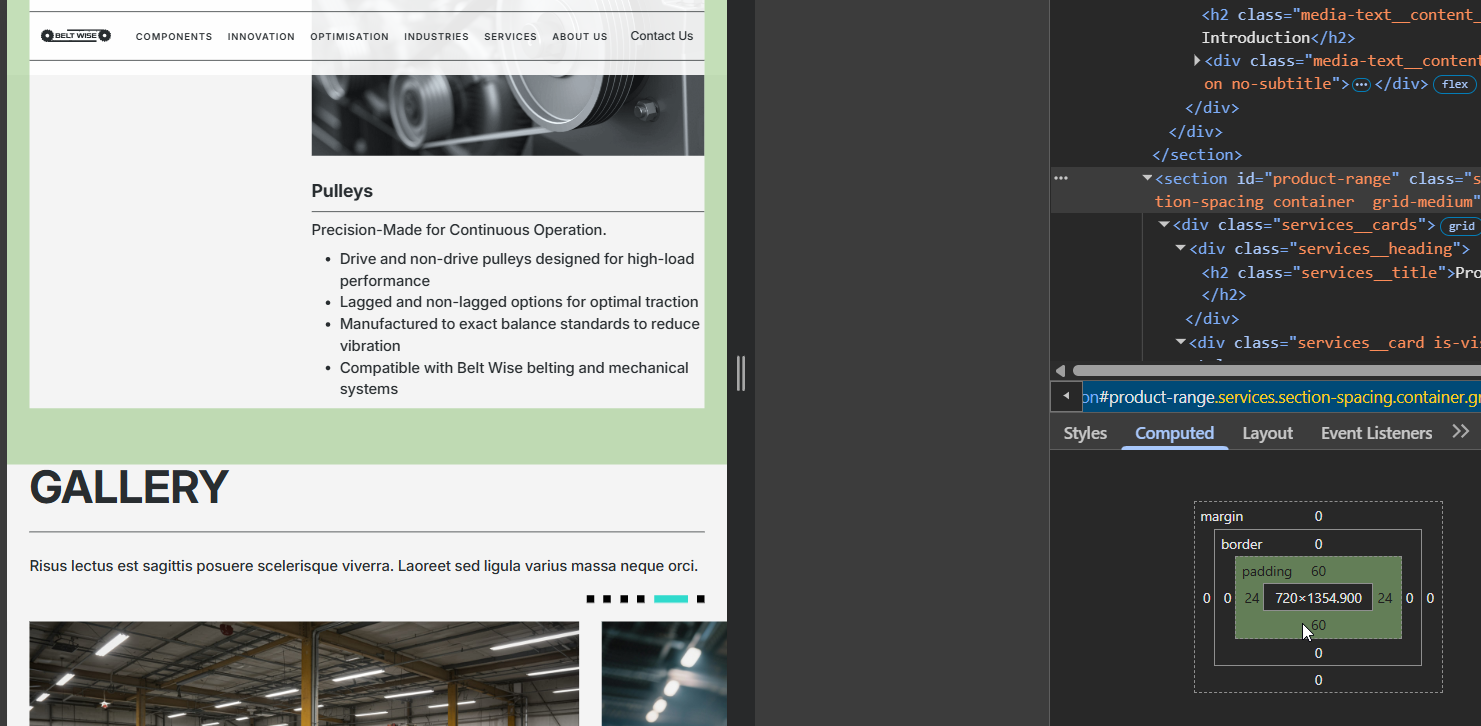This screenshot has width=1481, height=726.
Task: Show more DevTools sidebar tabs chevron
Action: (x=1461, y=432)
